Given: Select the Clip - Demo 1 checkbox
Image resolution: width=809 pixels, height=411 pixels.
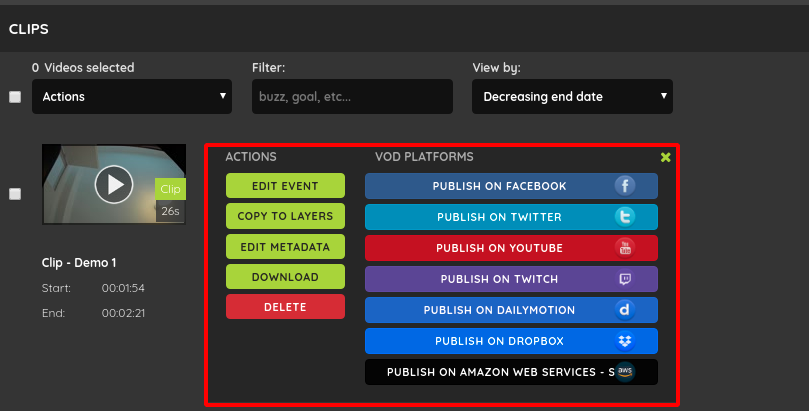Looking at the screenshot, I should click(x=15, y=194).
